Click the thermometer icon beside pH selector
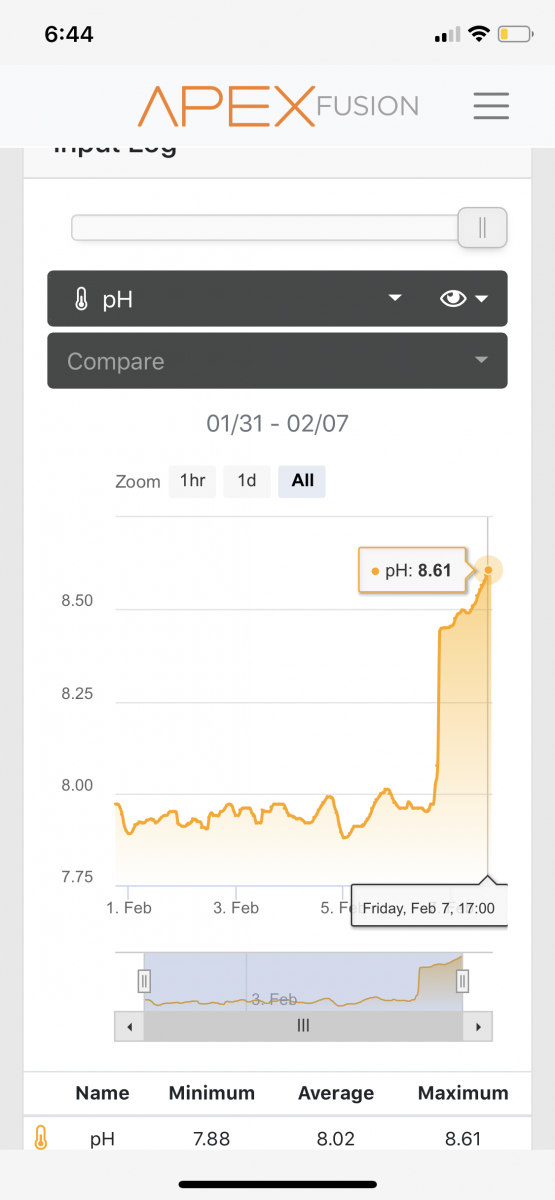This screenshot has width=555, height=1200. coord(82,299)
